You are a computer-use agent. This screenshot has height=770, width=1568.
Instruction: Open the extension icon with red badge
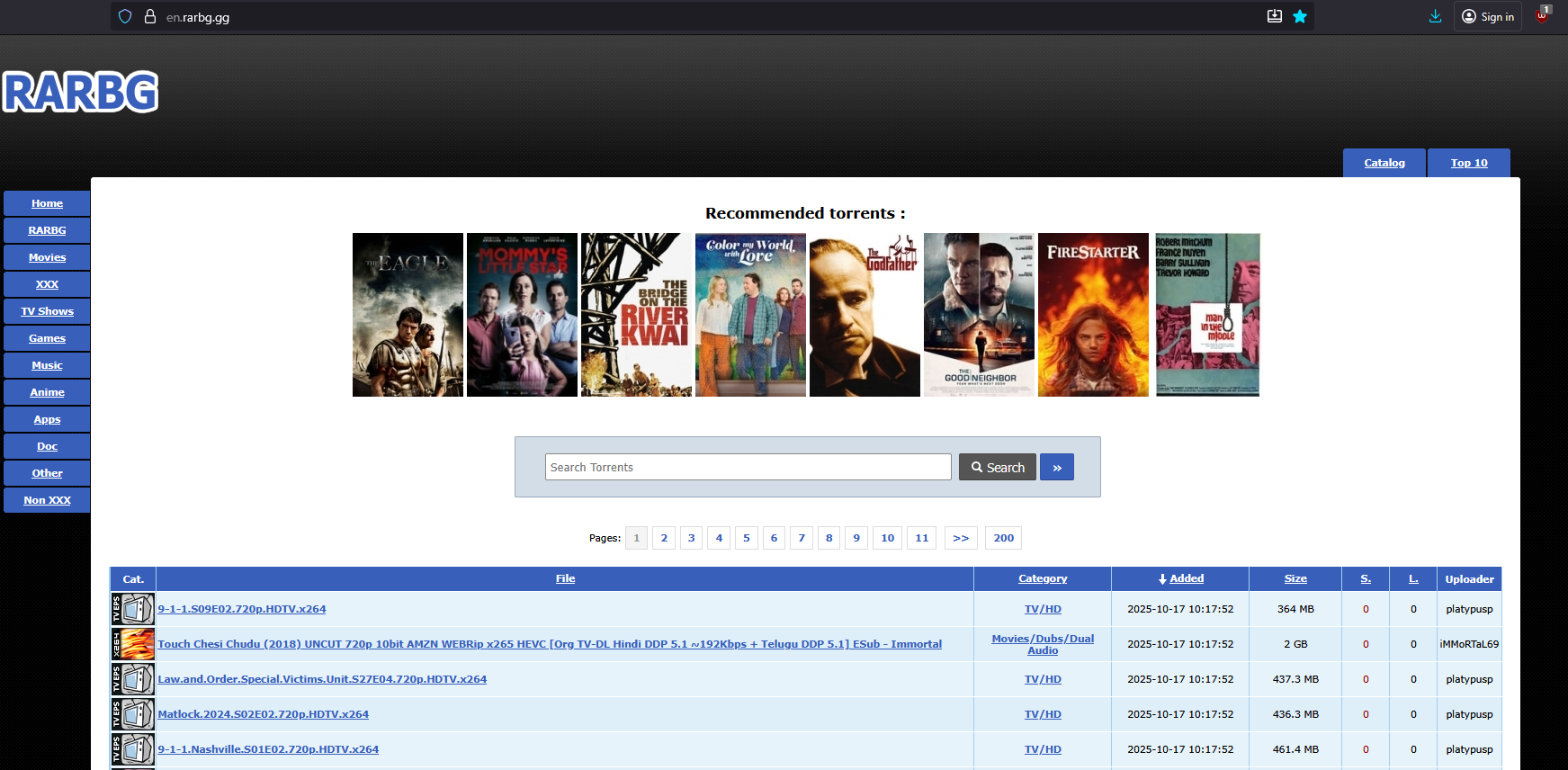coord(1543,15)
